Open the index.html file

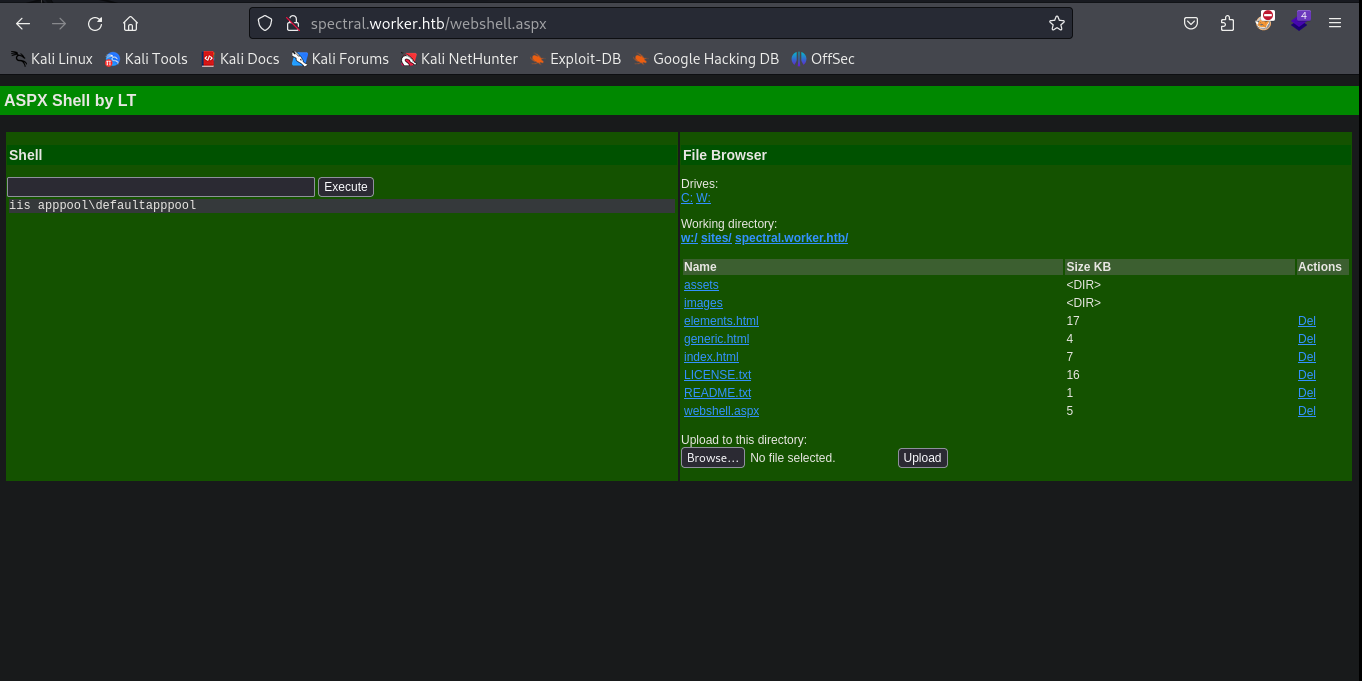(x=711, y=357)
